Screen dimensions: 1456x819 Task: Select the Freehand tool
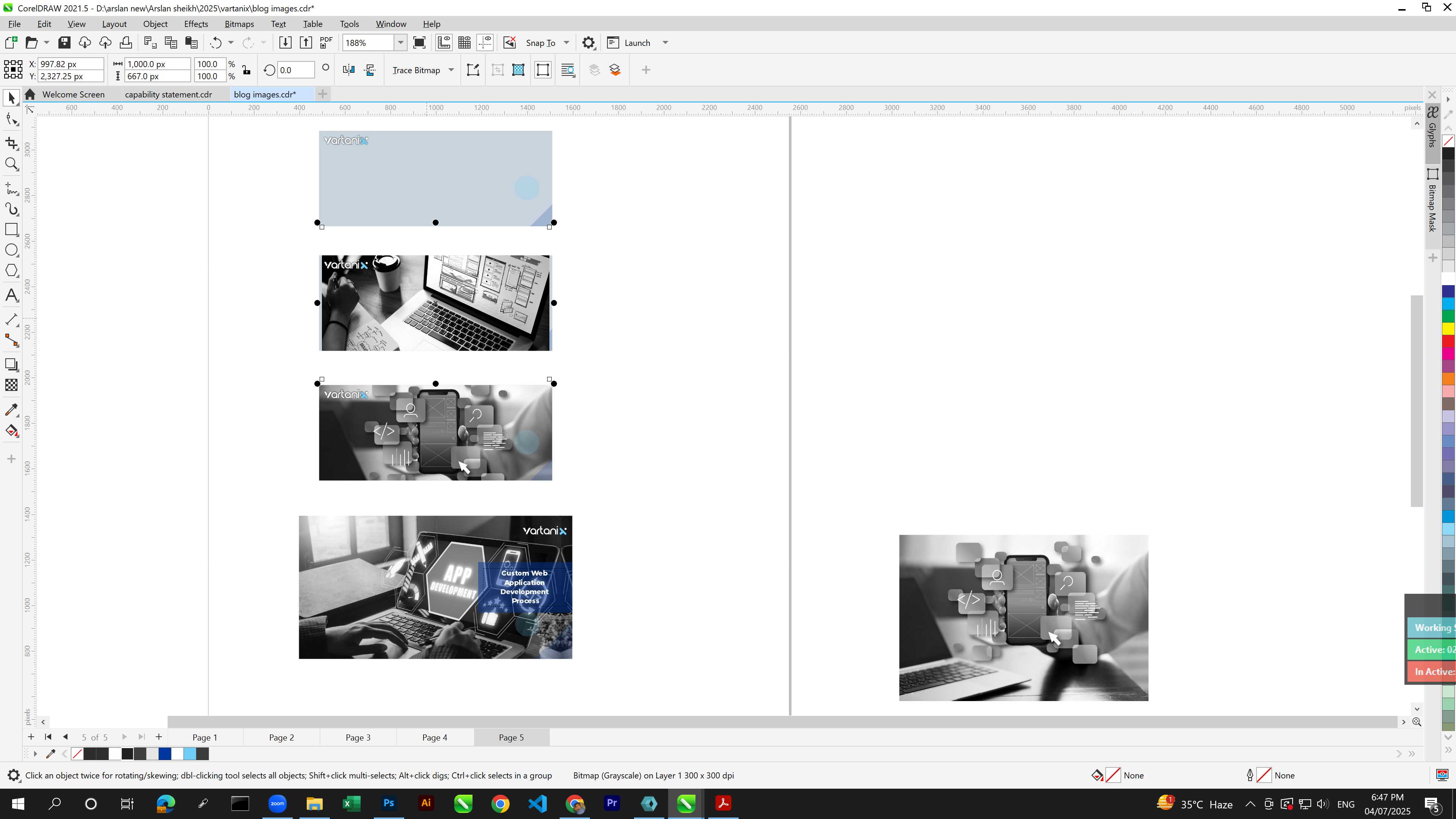tap(11, 188)
